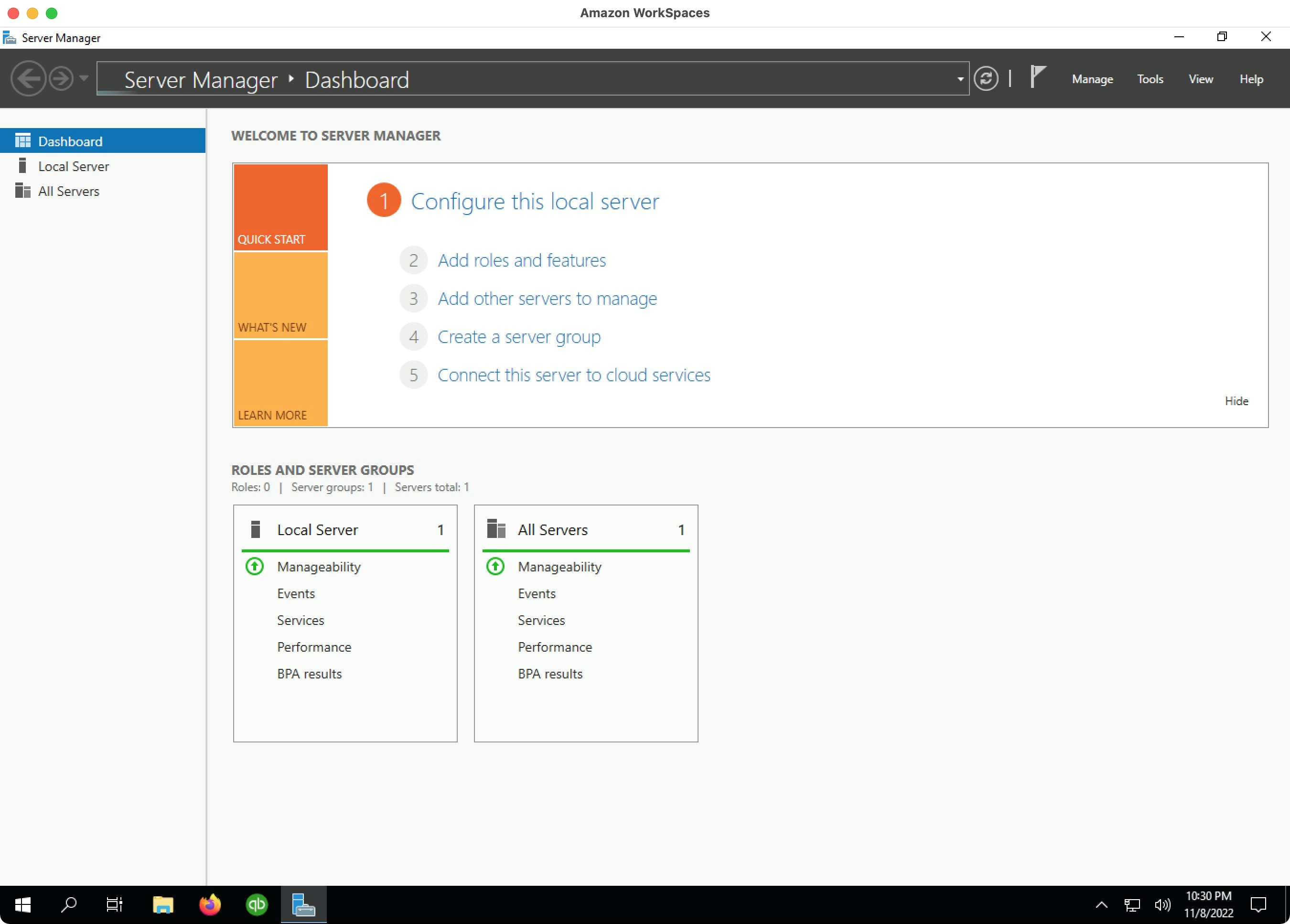Open Events under Local Server tile
The image size is (1290, 924).
[296, 594]
